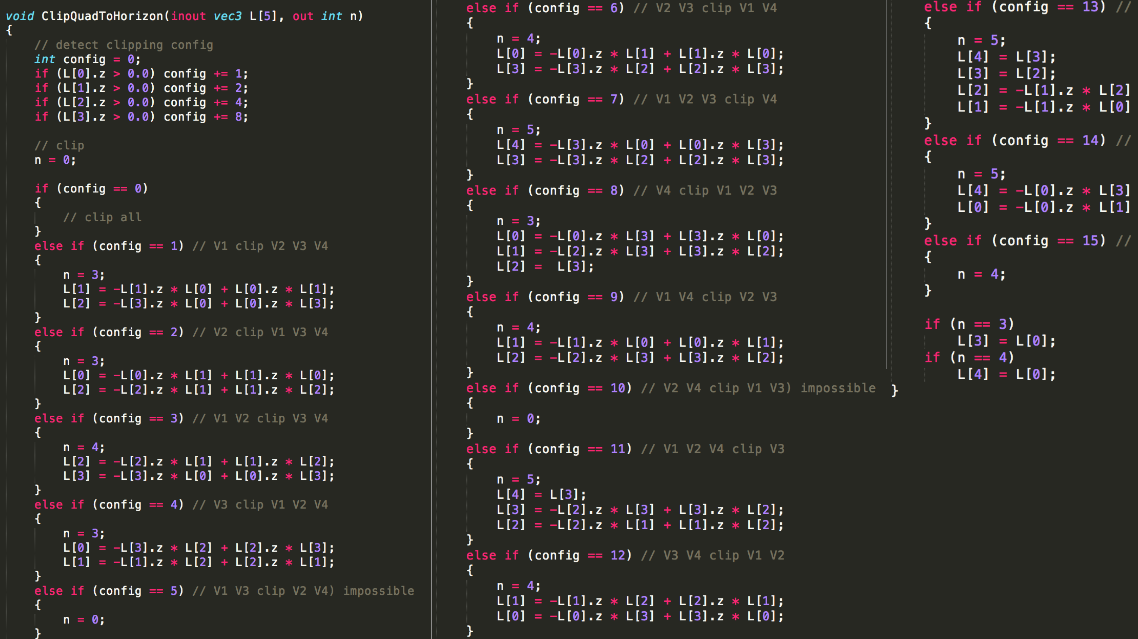Click the 'if (config == 0)' condition
1138x639 pixels.
[91, 189]
